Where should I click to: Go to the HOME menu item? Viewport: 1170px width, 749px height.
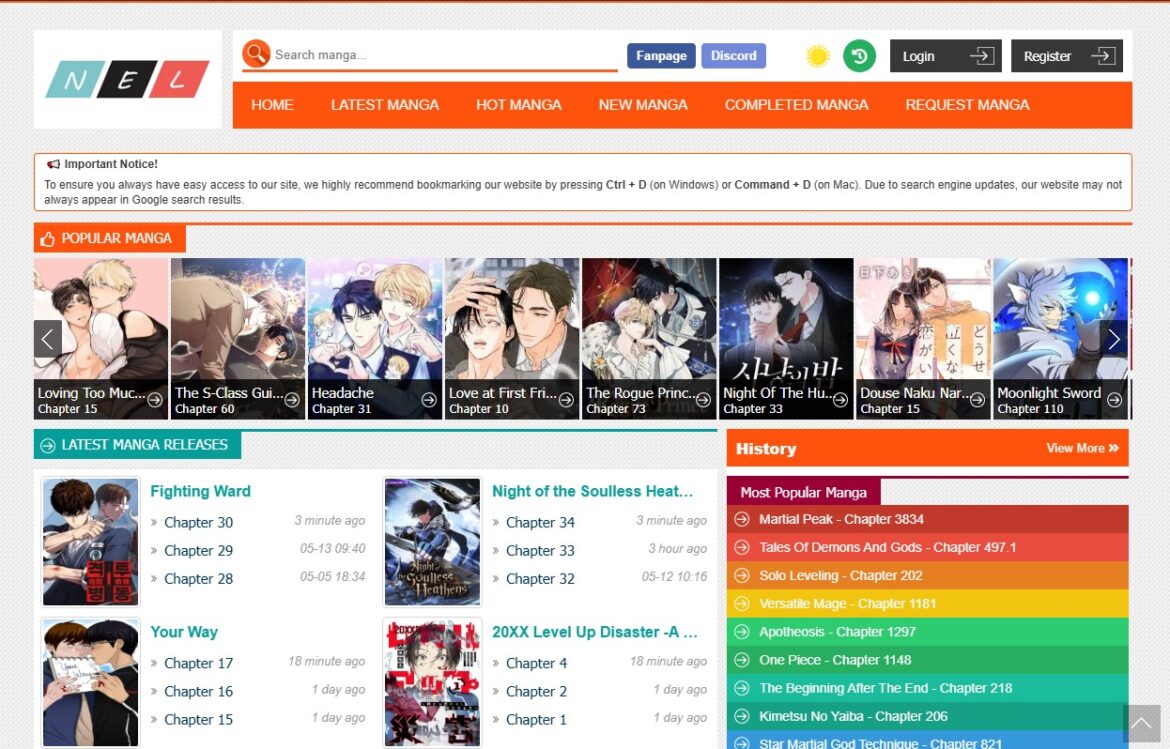pyautogui.click(x=272, y=105)
